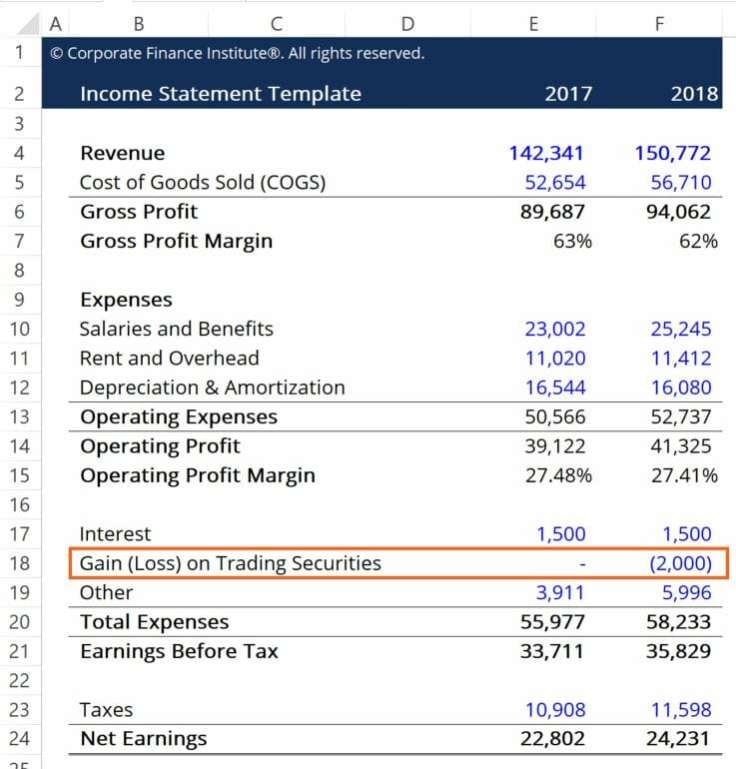The width and height of the screenshot is (736, 769).
Task: Select the 2017 Operating Profit Margin 27.48%
Action: point(558,475)
